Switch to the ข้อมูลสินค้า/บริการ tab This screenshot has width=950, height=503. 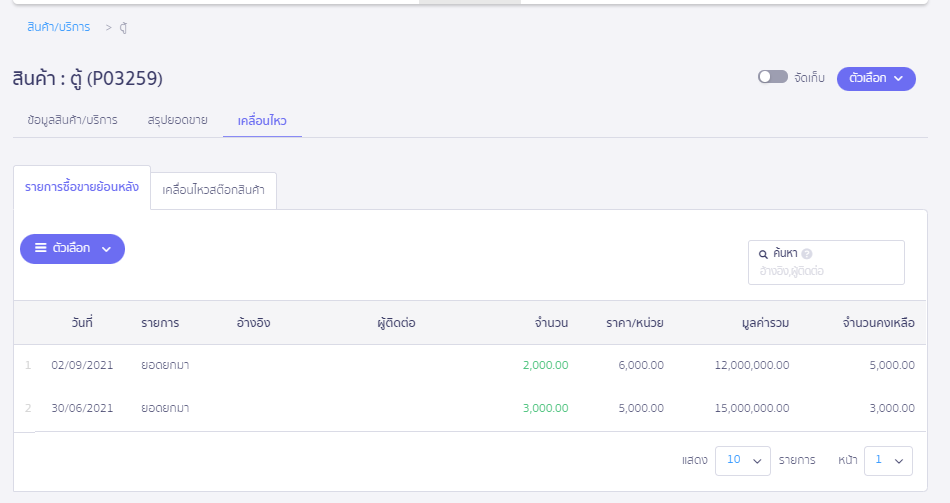coord(72,120)
